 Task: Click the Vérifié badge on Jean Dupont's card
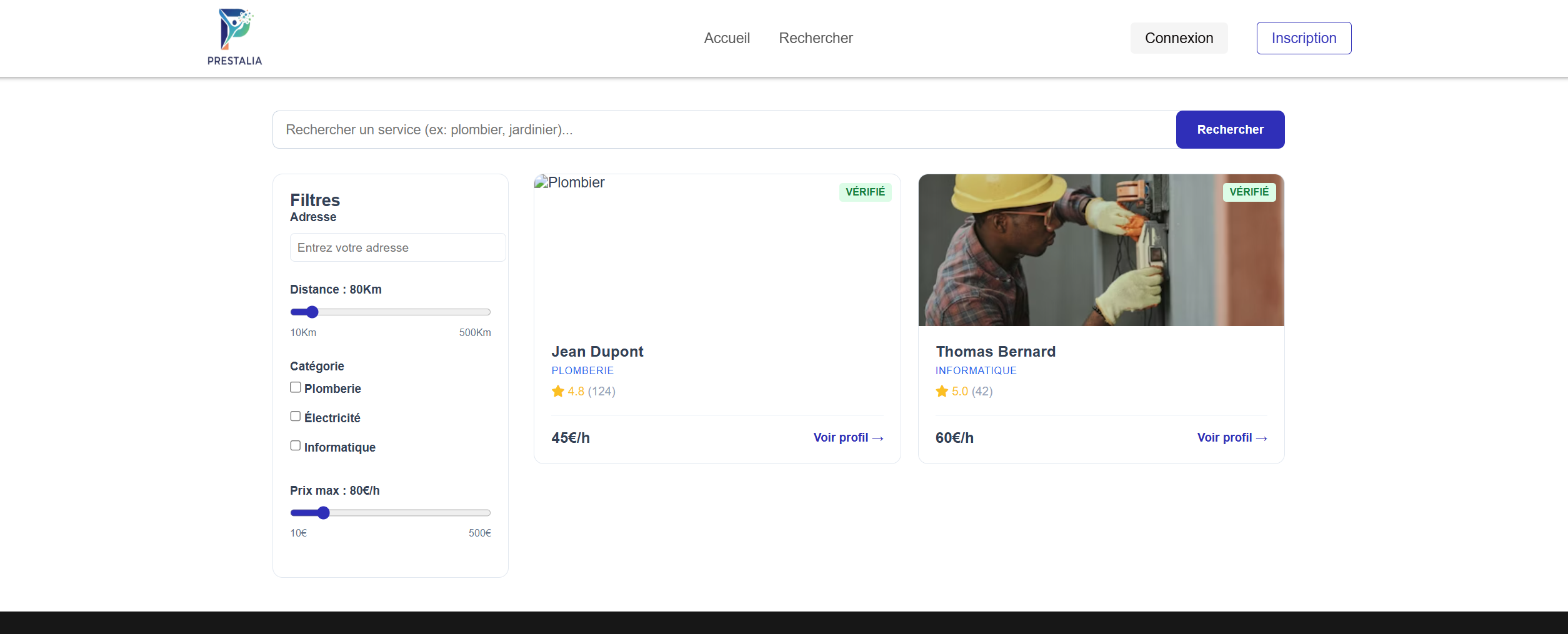click(x=865, y=192)
